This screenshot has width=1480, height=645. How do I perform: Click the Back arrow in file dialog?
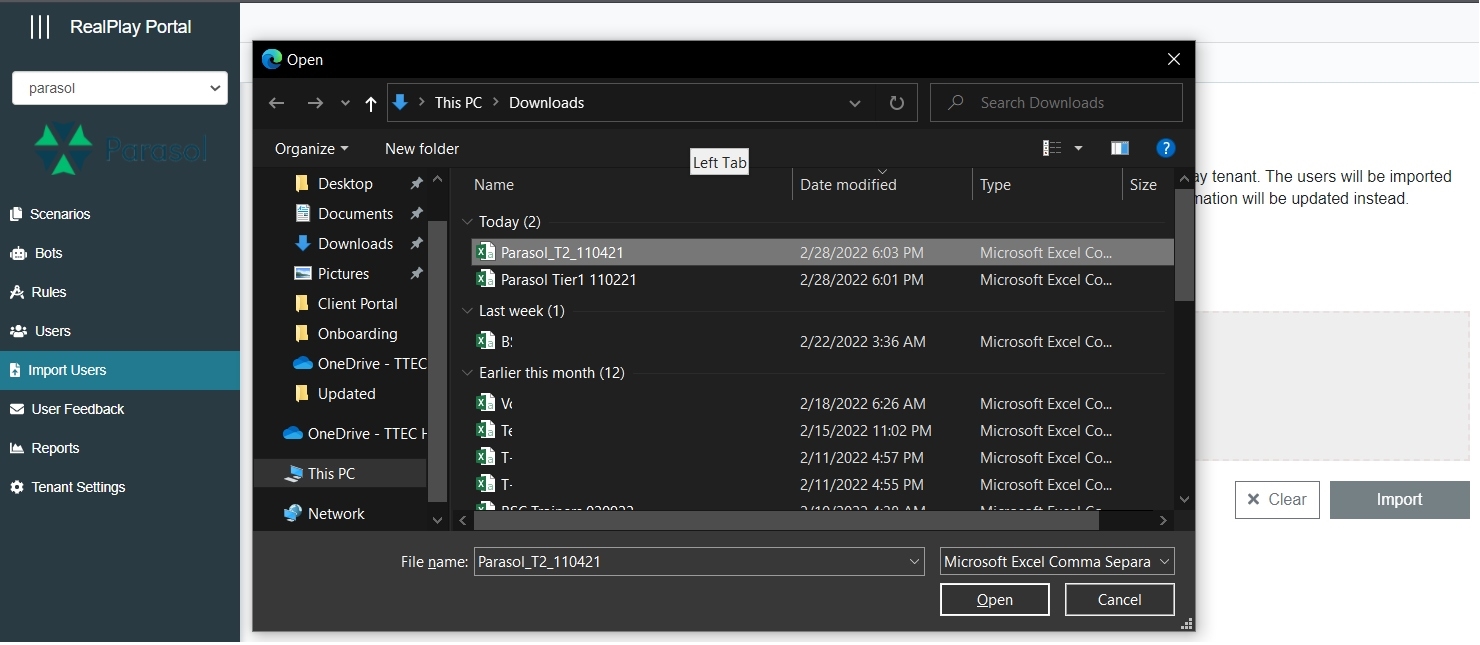point(277,103)
